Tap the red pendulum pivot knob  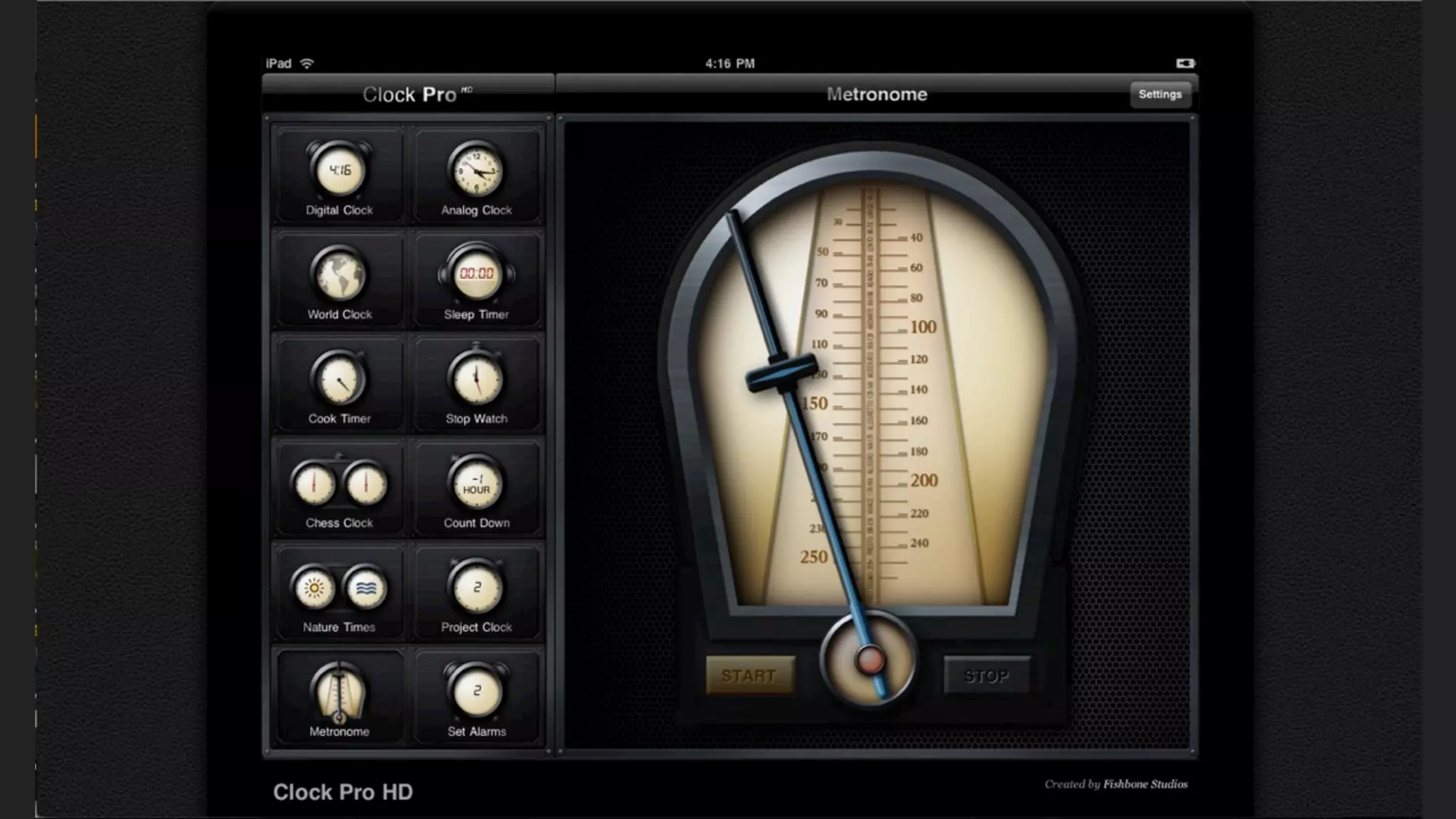click(x=869, y=660)
